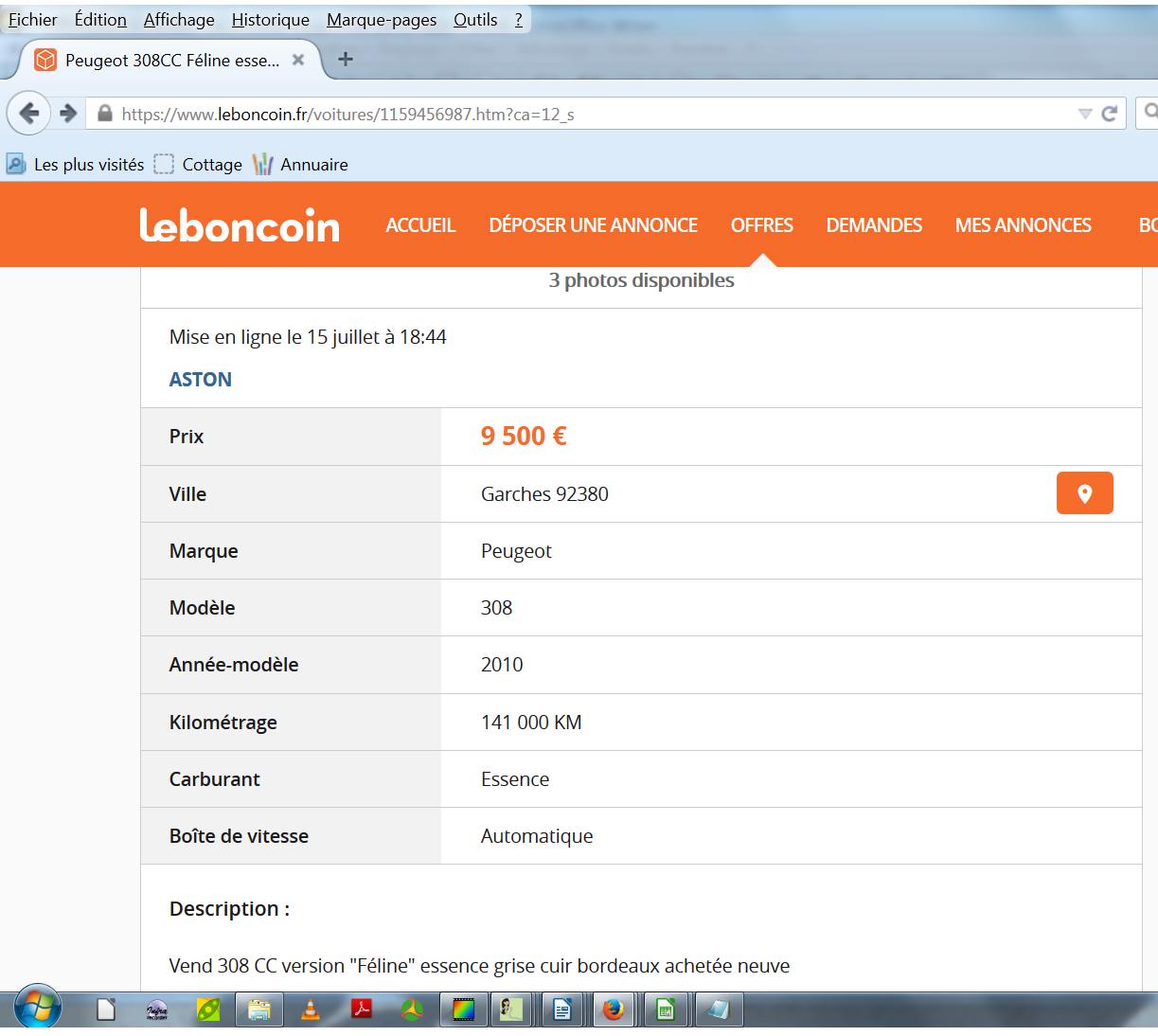Click the Boîte de vitesse label

pos(239,836)
